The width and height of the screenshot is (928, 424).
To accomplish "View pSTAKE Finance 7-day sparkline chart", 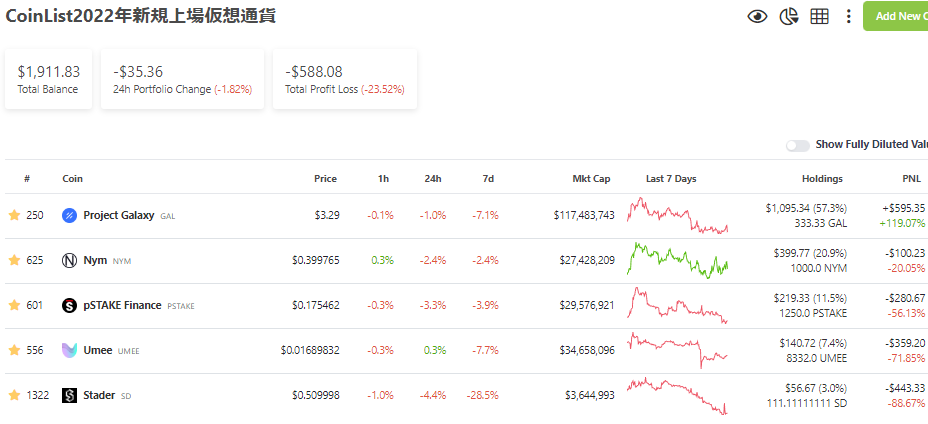I will click(x=678, y=306).
